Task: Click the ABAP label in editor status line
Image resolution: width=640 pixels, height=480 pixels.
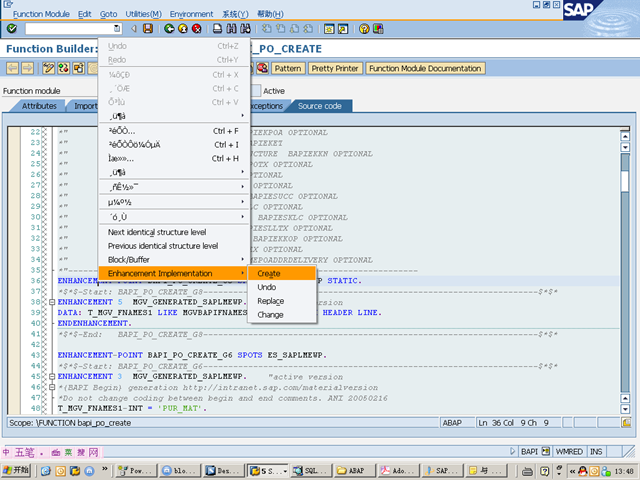Action: tap(452, 423)
